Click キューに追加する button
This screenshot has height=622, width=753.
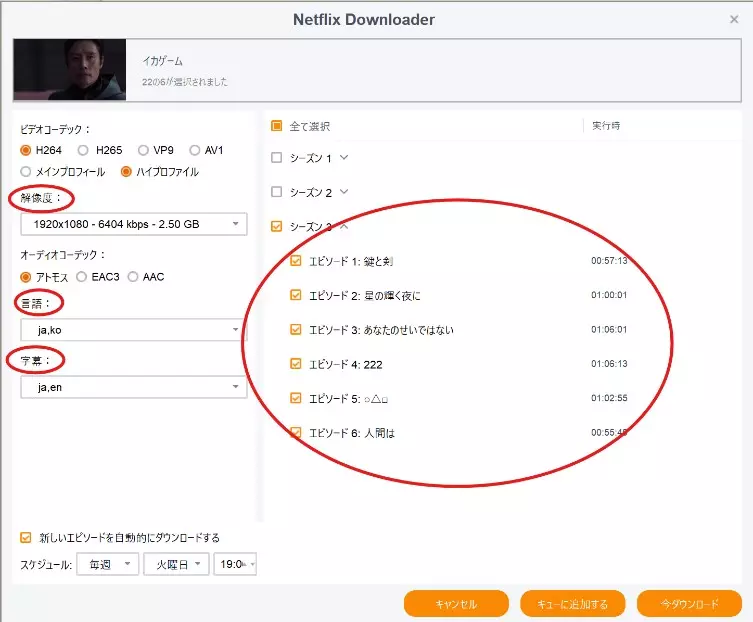coord(572,604)
